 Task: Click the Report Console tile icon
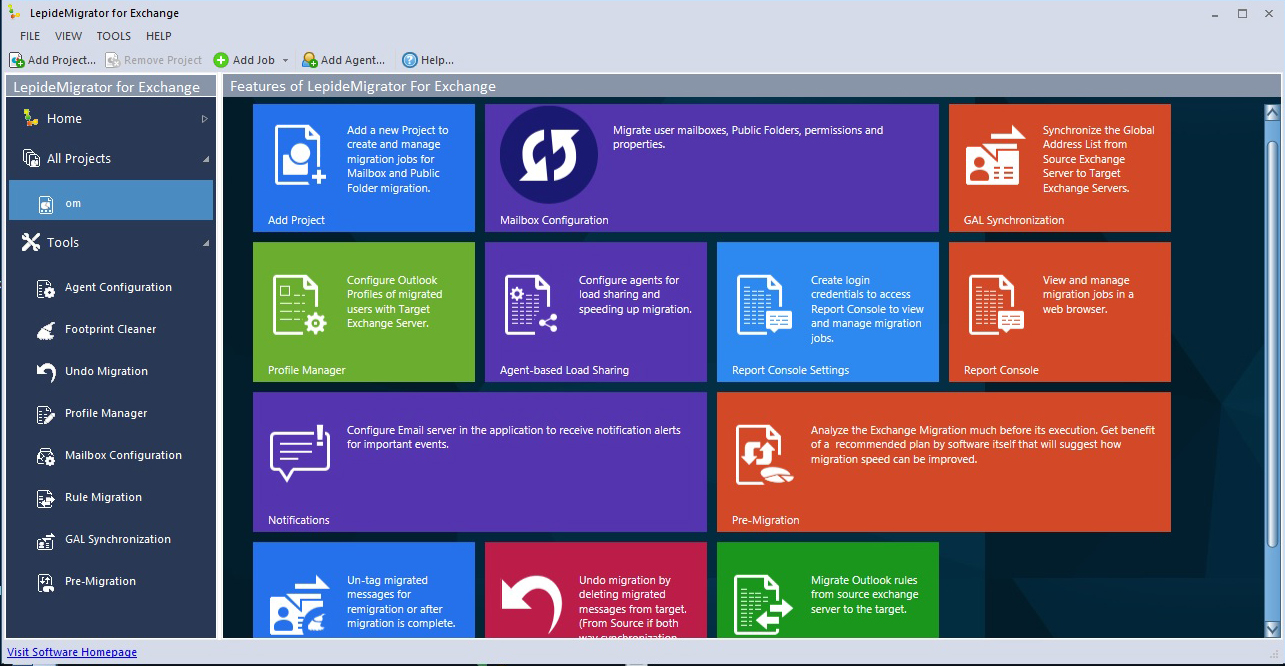coord(996,305)
